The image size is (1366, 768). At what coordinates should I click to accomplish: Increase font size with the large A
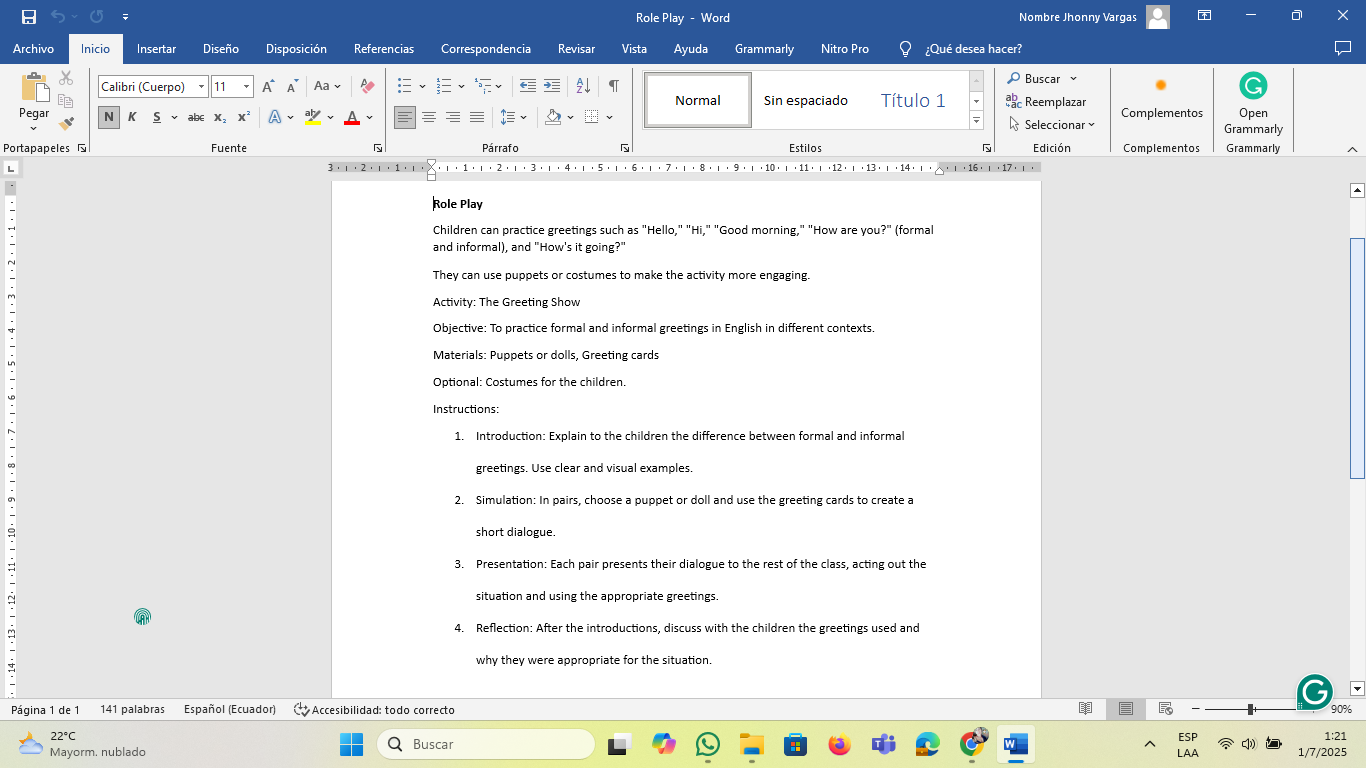[x=268, y=87]
